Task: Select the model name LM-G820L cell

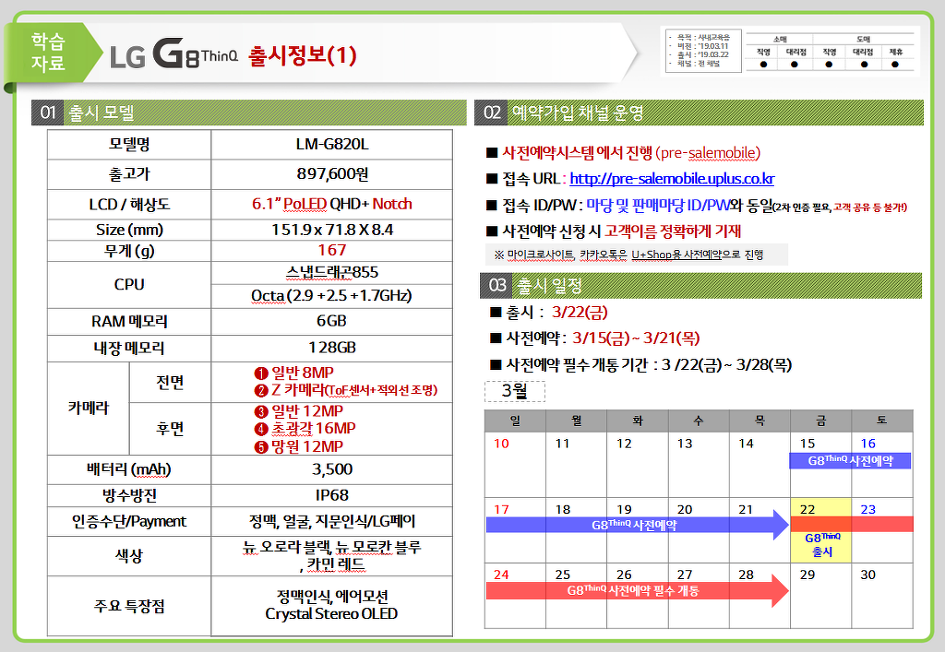Action: coord(331,145)
